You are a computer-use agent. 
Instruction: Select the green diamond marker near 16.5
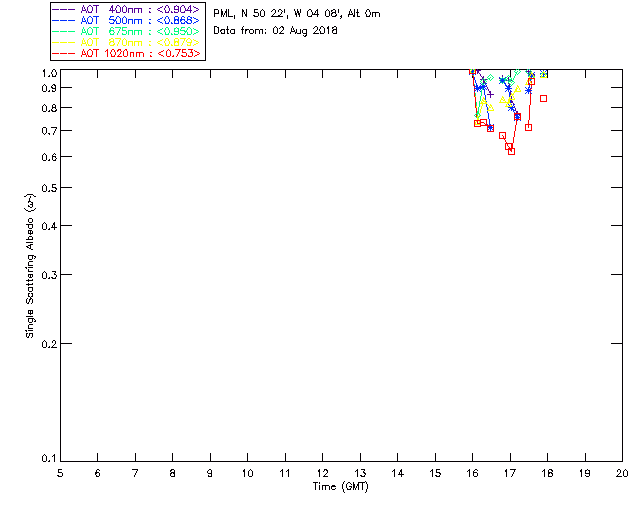point(491,78)
